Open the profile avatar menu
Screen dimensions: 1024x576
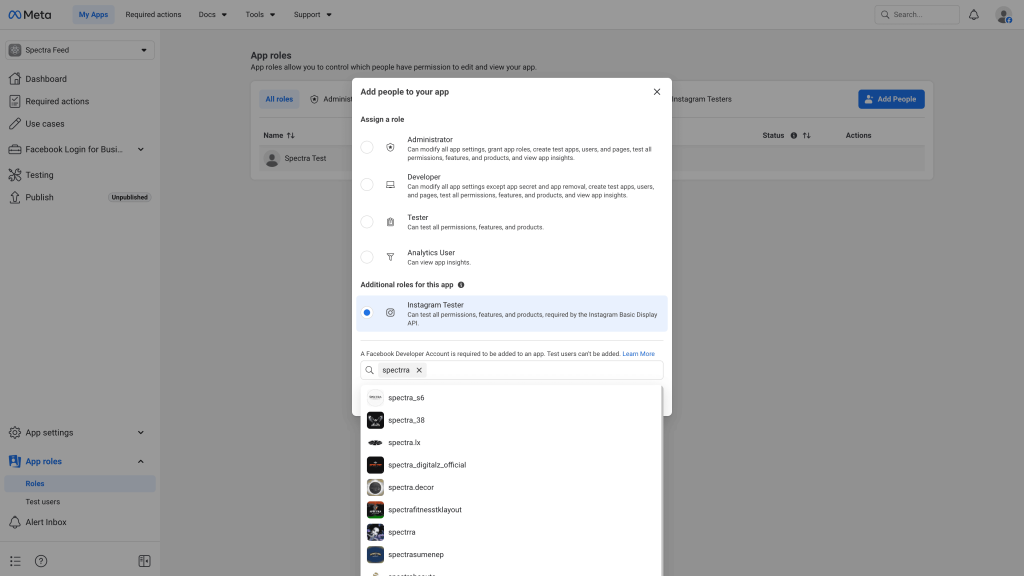coord(1004,14)
